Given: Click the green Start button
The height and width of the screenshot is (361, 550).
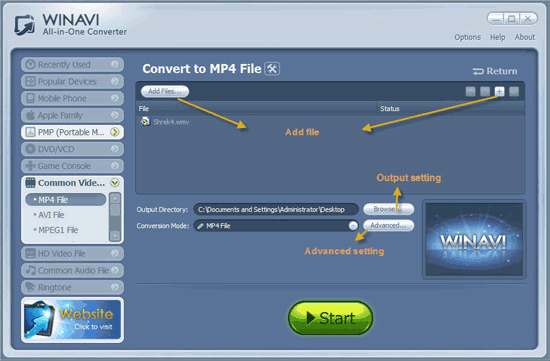Looking at the screenshot, I should [x=330, y=318].
